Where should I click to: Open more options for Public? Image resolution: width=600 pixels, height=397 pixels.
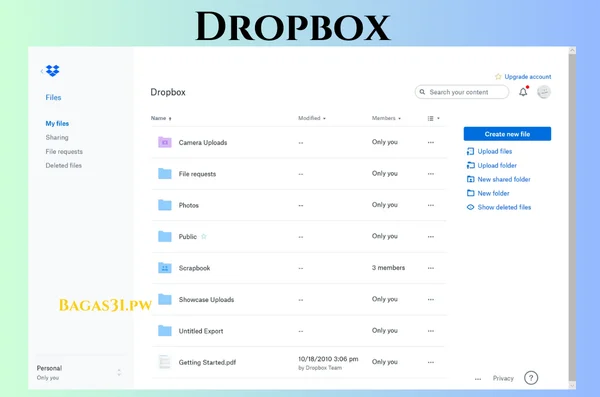pyautogui.click(x=431, y=237)
